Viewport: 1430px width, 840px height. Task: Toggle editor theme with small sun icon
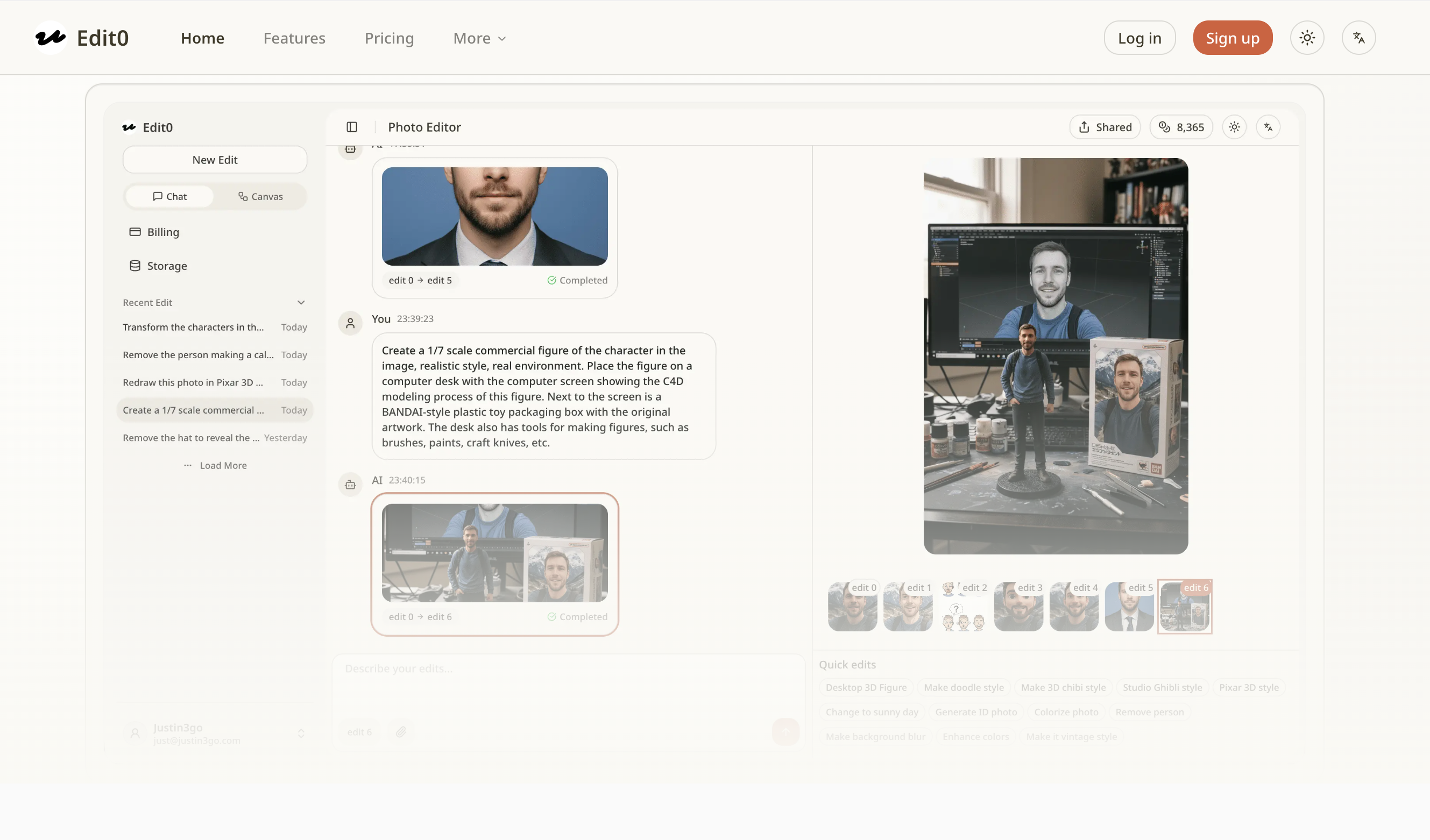1234,127
